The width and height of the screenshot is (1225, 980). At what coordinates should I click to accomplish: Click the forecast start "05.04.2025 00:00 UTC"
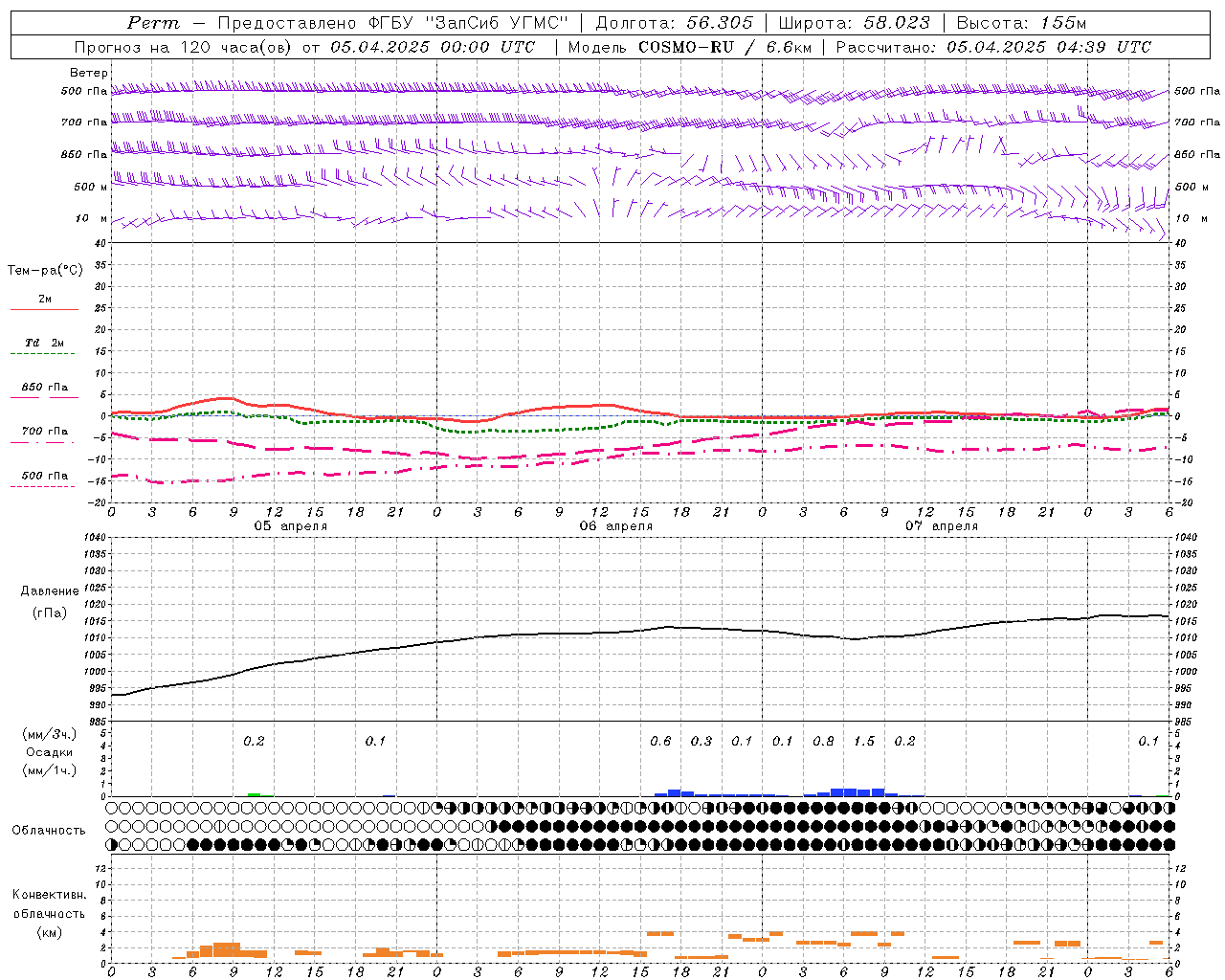(433, 47)
